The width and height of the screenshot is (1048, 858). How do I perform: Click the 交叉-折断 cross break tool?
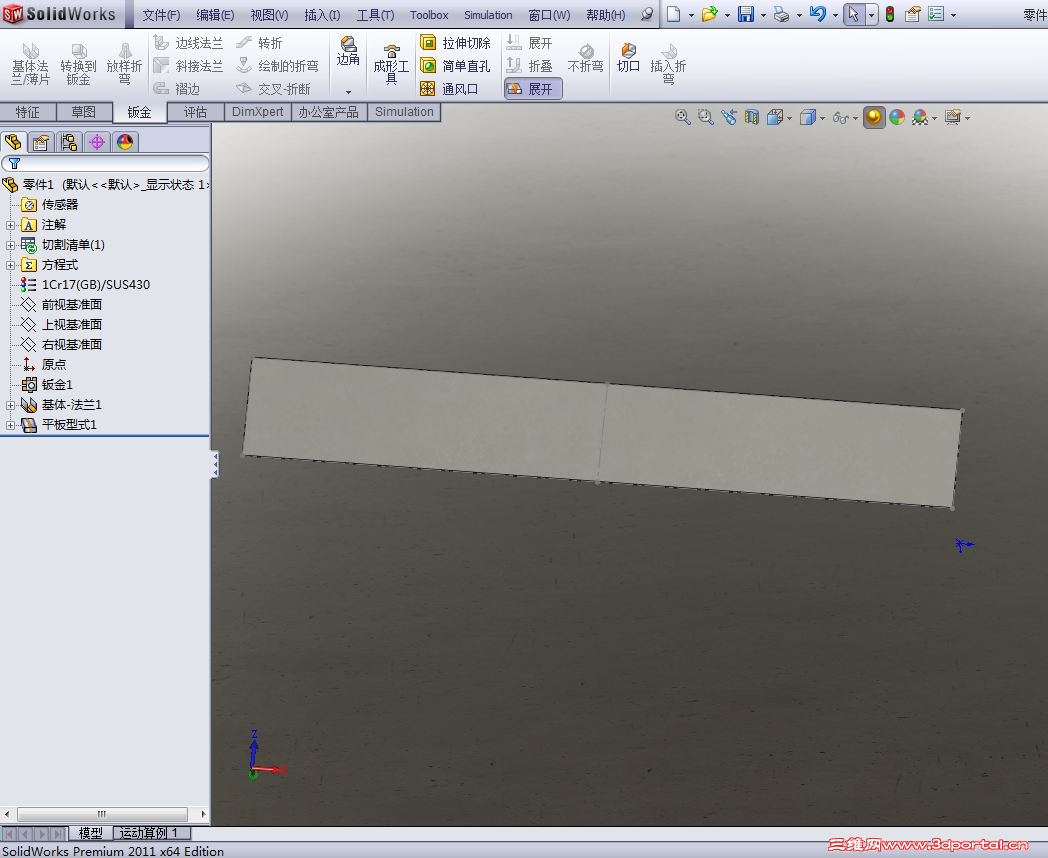[274, 88]
